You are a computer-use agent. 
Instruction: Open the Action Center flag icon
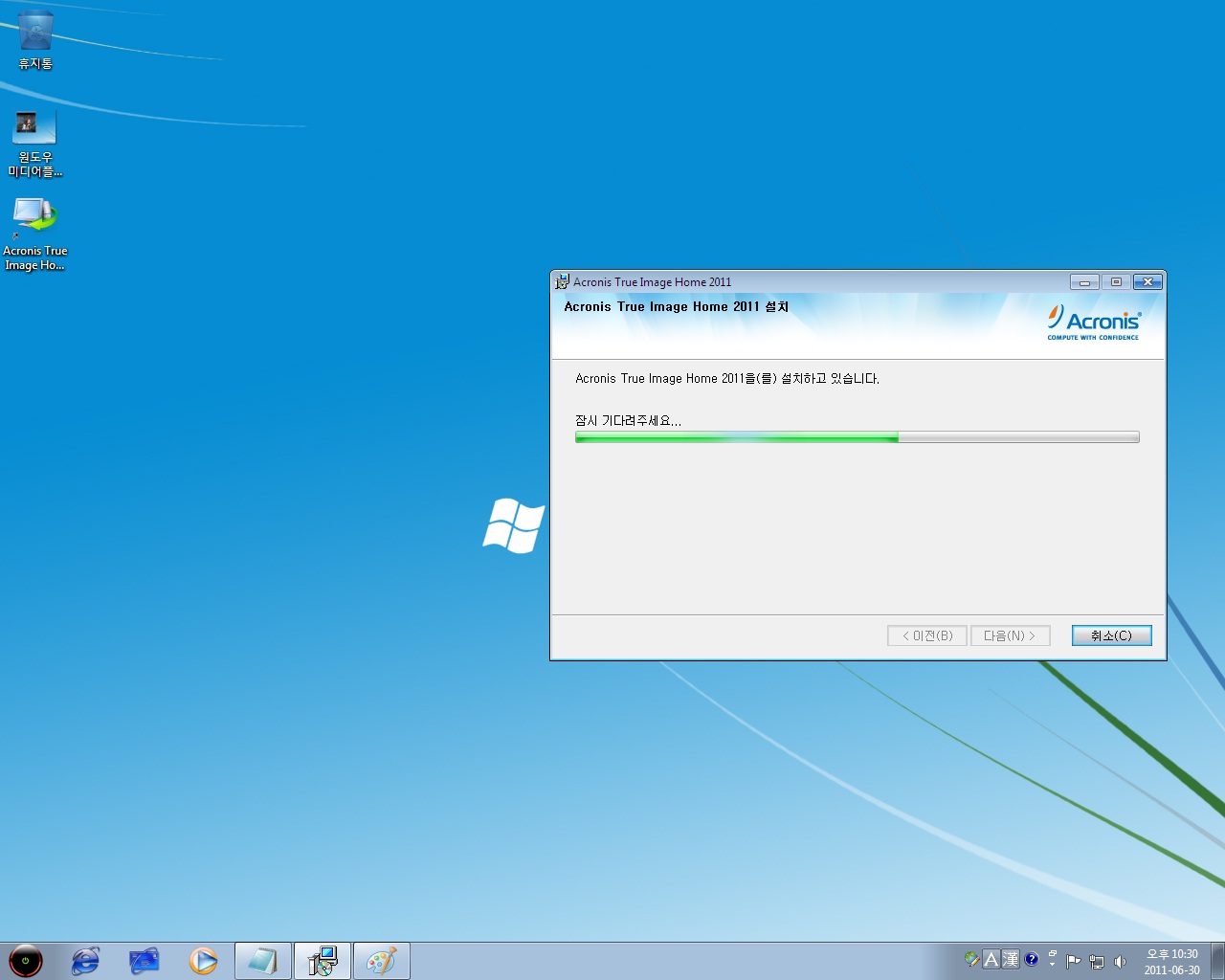[1073, 961]
